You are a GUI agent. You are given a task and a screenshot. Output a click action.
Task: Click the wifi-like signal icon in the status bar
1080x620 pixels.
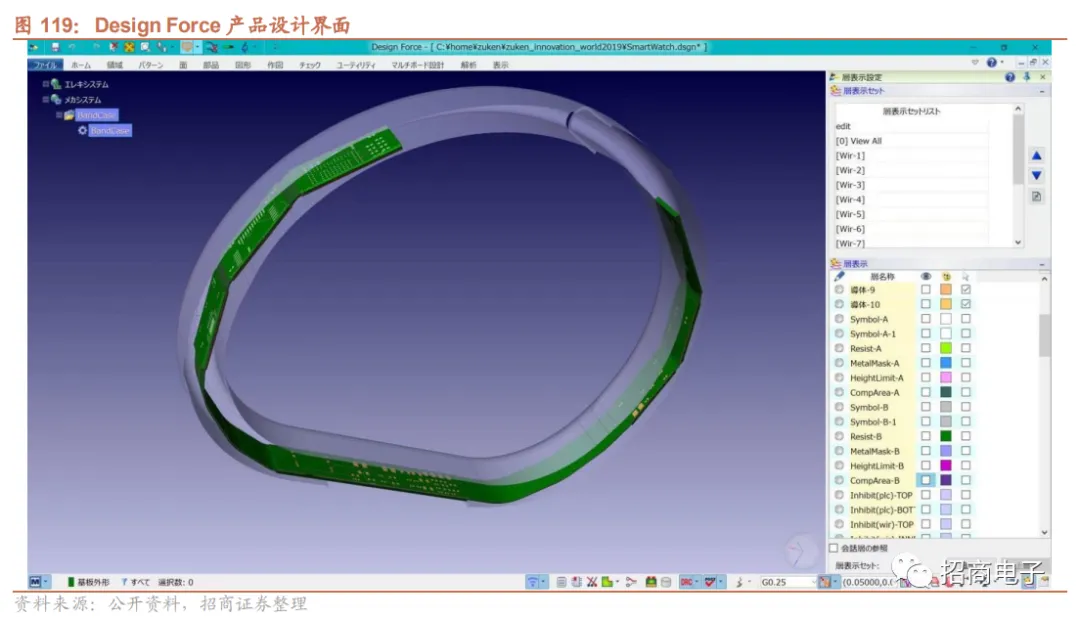point(532,582)
